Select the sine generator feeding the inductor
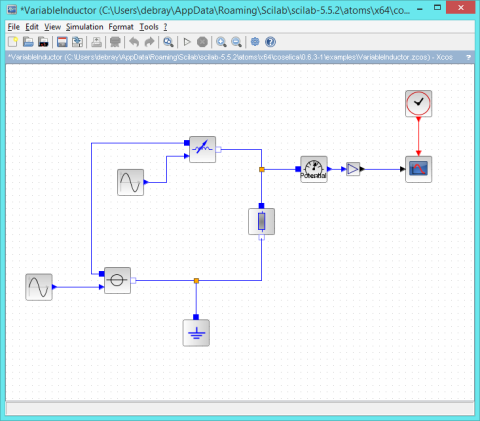 click(x=130, y=182)
